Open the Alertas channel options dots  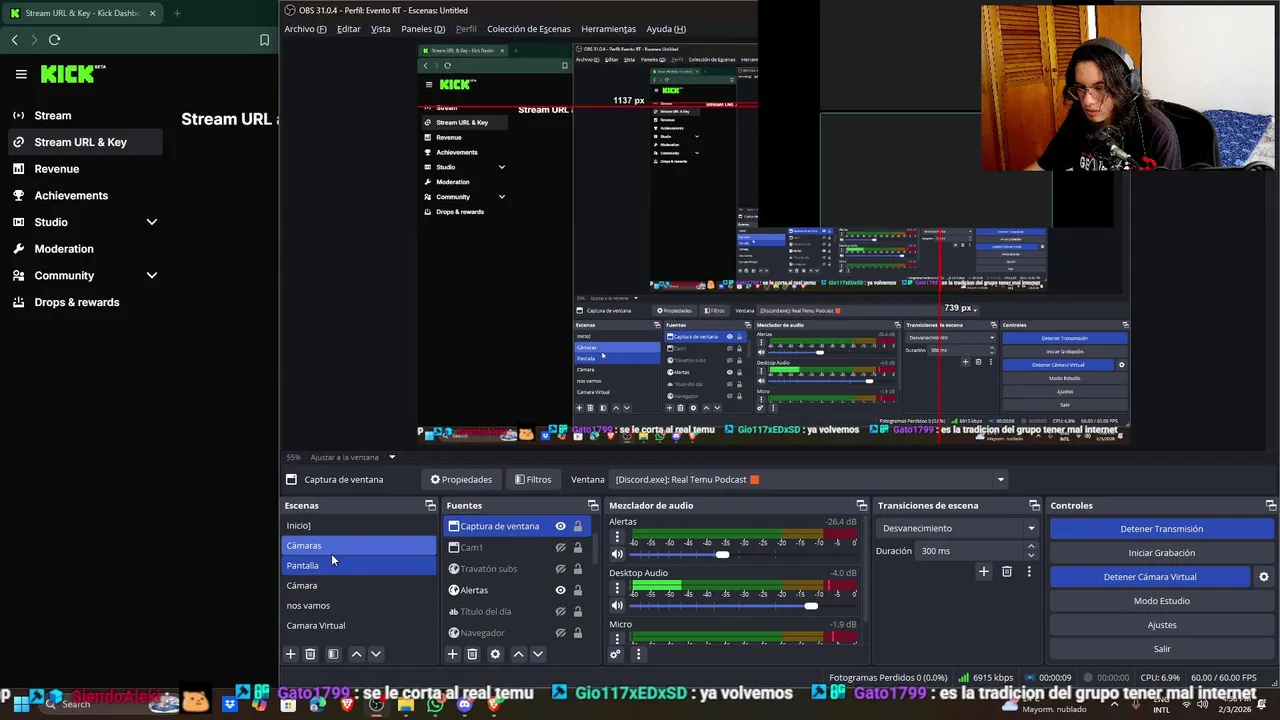tap(617, 537)
